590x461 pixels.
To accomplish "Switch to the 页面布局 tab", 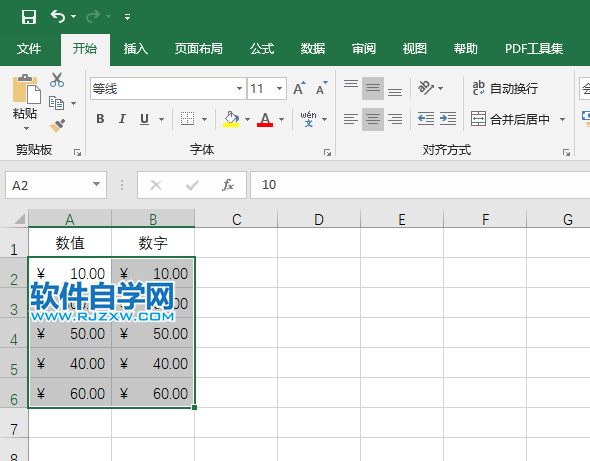I will (x=198, y=49).
